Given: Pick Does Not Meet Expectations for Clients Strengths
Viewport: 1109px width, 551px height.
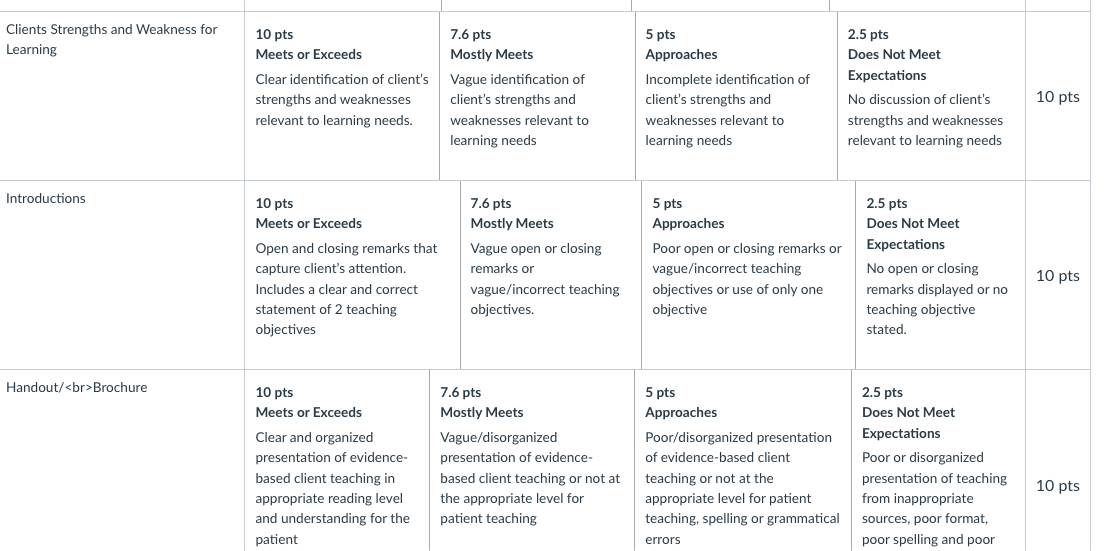Looking at the screenshot, I should [931, 95].
